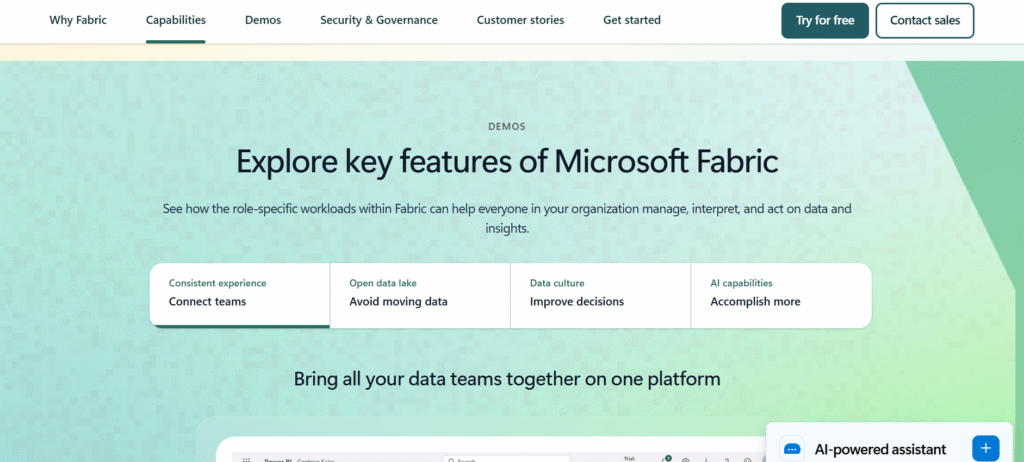
Task: Click the app launcher waffle icon in demo preview
Action: (x=246, y=459)
